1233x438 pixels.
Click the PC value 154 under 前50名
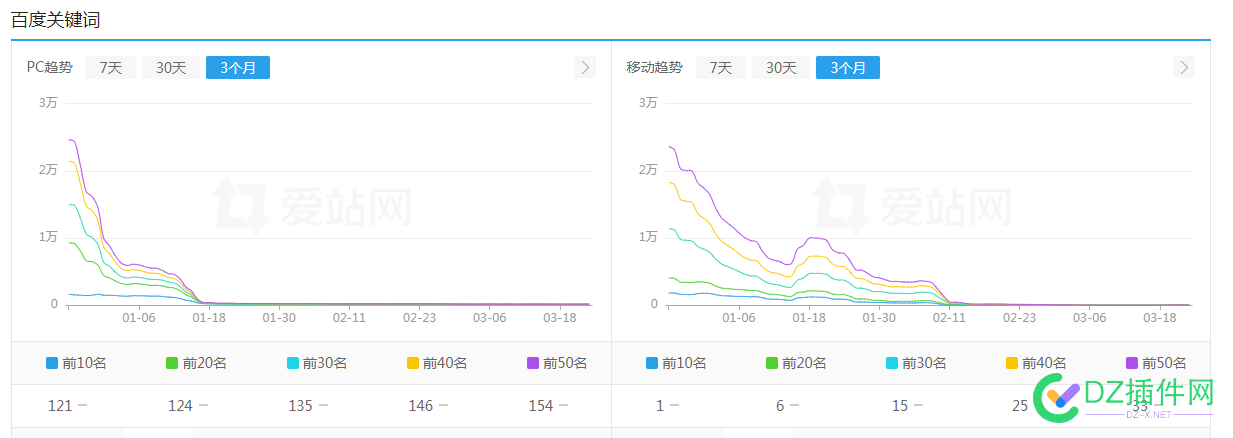pos(541,405)
